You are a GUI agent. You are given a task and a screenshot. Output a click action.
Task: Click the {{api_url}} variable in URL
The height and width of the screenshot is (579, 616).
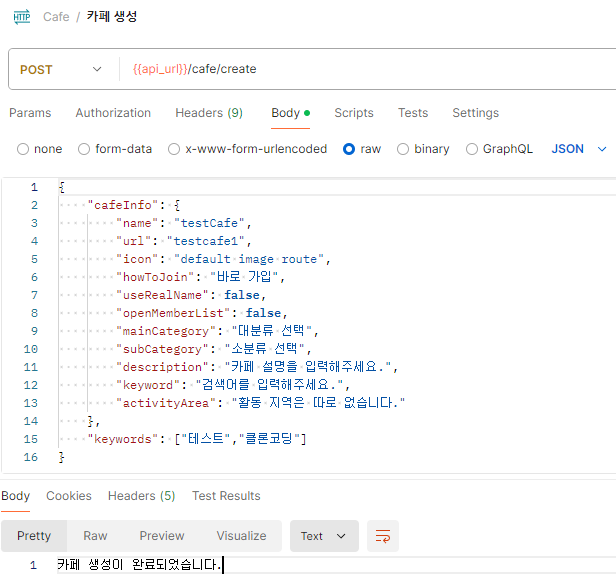coord(160,69)
